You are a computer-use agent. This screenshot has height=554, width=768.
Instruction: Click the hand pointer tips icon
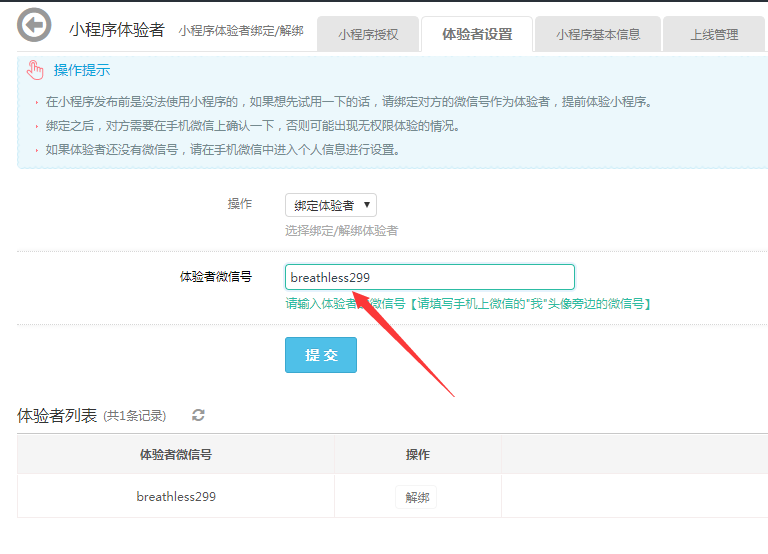(x=36, y=70)
